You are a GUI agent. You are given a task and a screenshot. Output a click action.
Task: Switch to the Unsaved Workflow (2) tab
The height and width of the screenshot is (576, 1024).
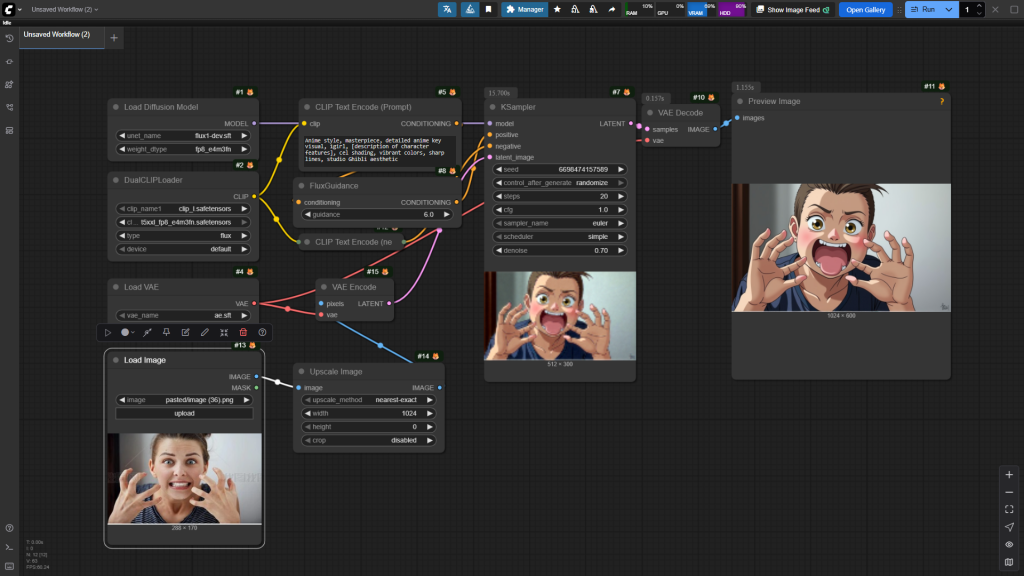(57, 35)
